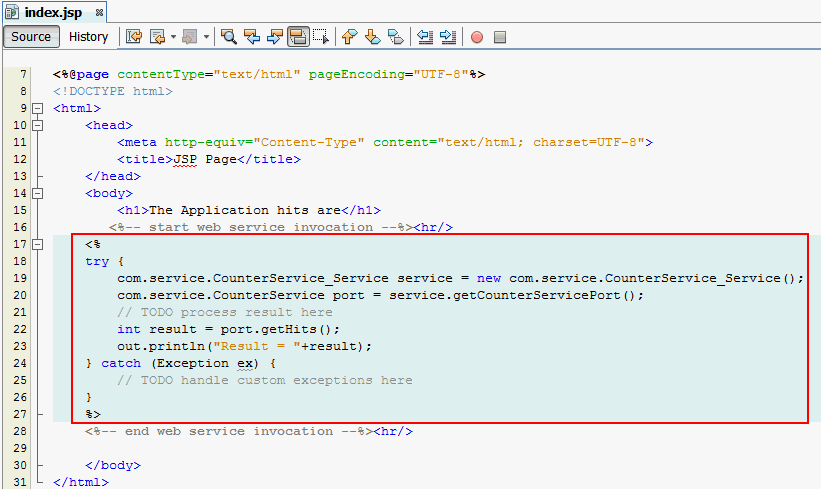The image size is (821, 489).
Task: Click 'end web service invocation' comment
Action: pos(229,431)
